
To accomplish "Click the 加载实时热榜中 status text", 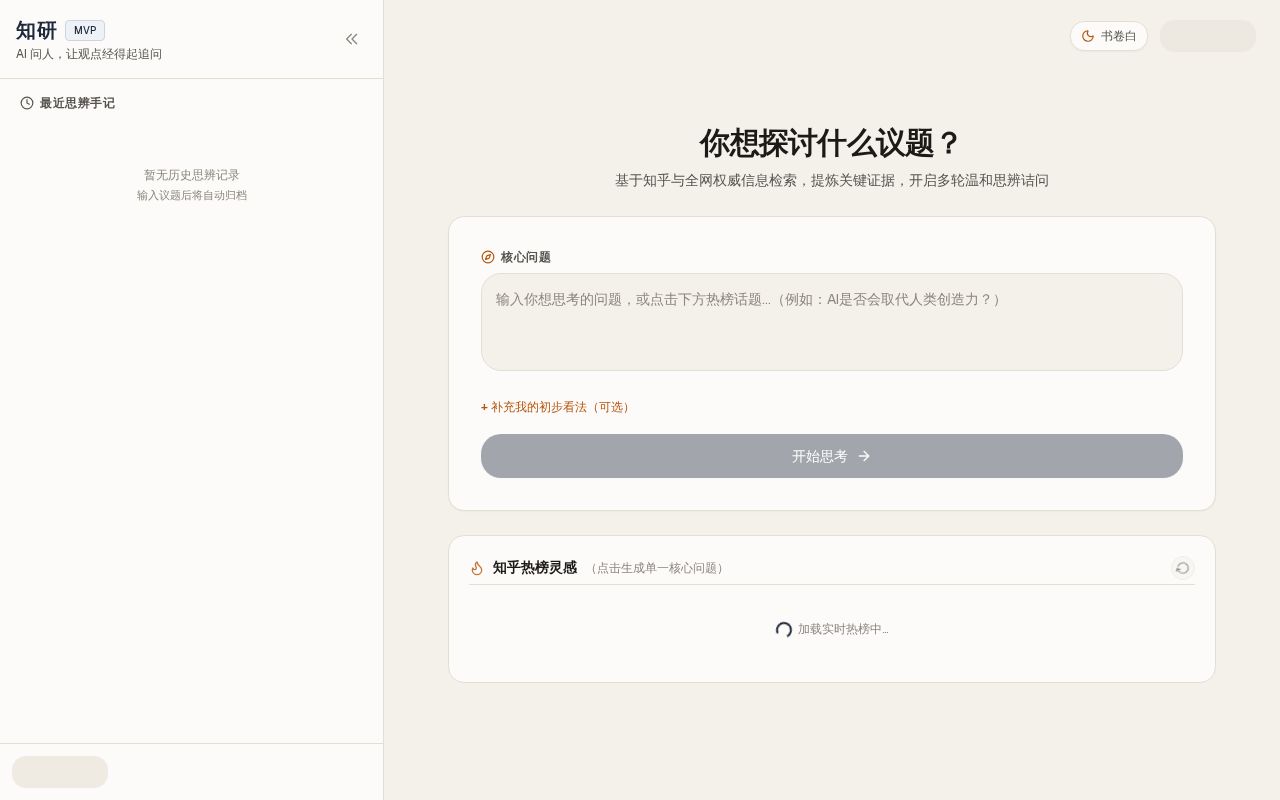I will [843, 629].
